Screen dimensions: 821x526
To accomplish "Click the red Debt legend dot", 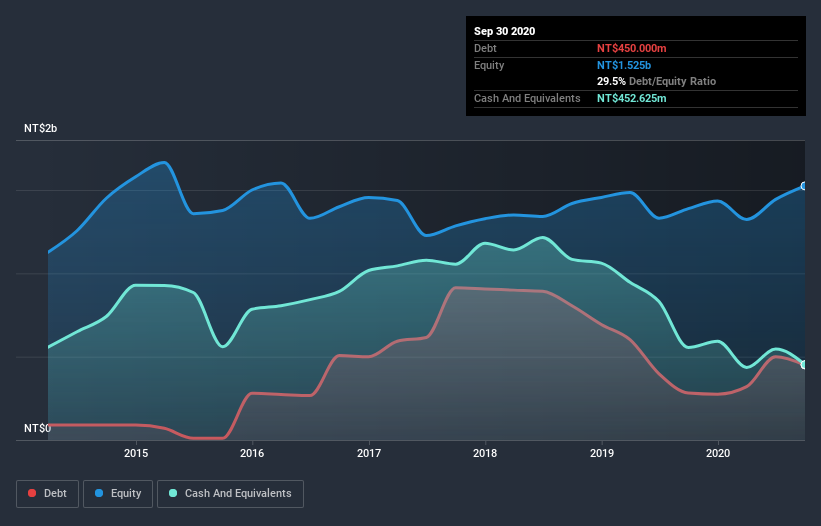I will coord(32,493).
